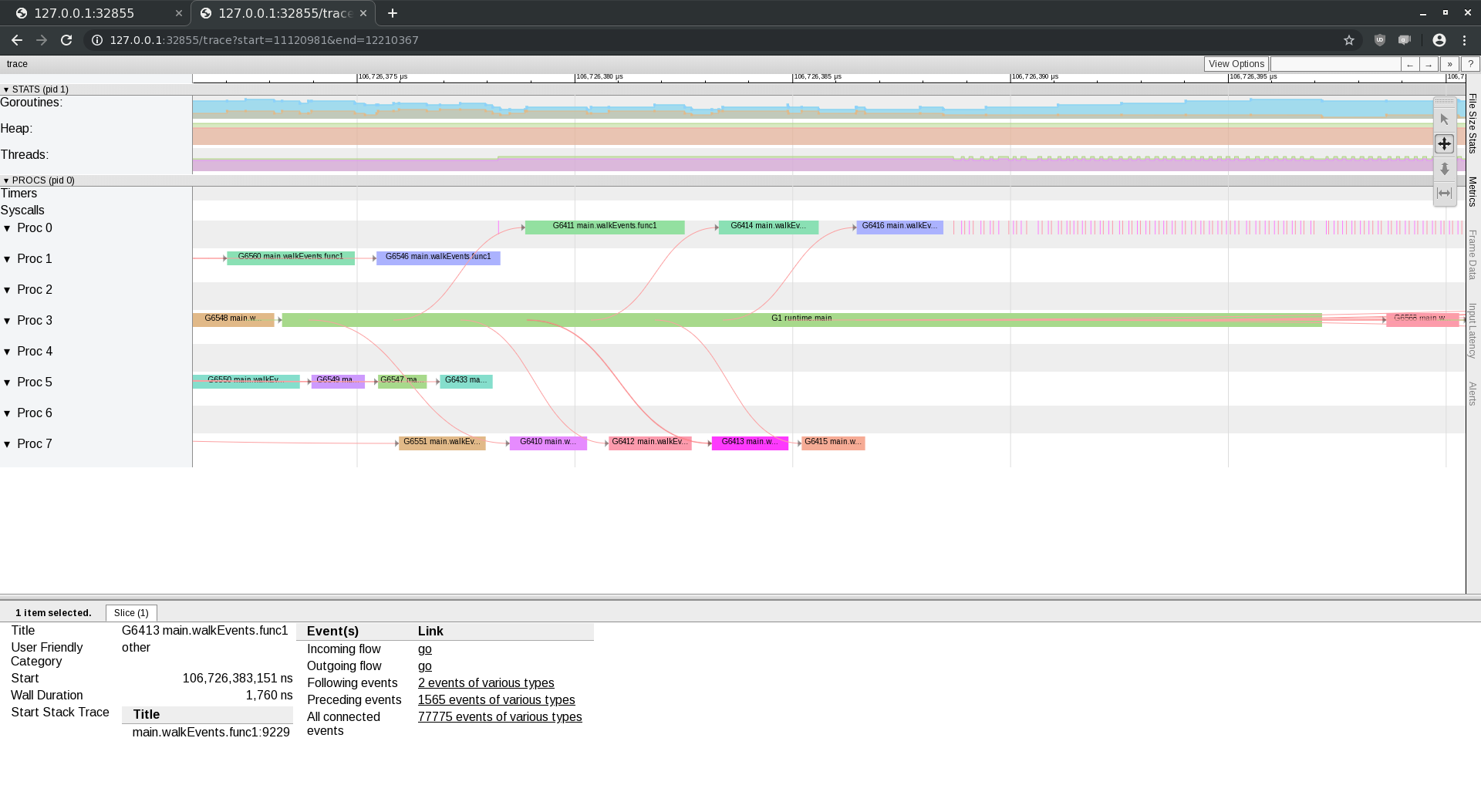Image resolution: width=1481 pixels, height=812 pixels.
Task: Open trace viewer help
Action: click(1470, 64)
